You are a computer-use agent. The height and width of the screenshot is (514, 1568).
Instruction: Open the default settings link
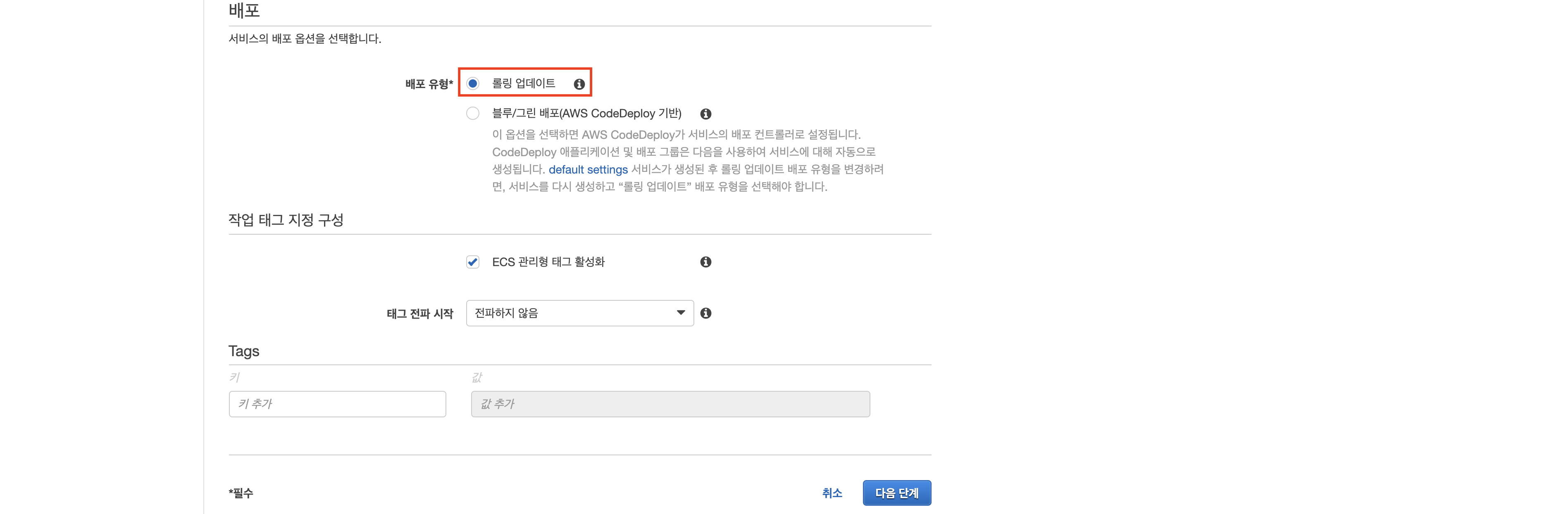(587, 169)
